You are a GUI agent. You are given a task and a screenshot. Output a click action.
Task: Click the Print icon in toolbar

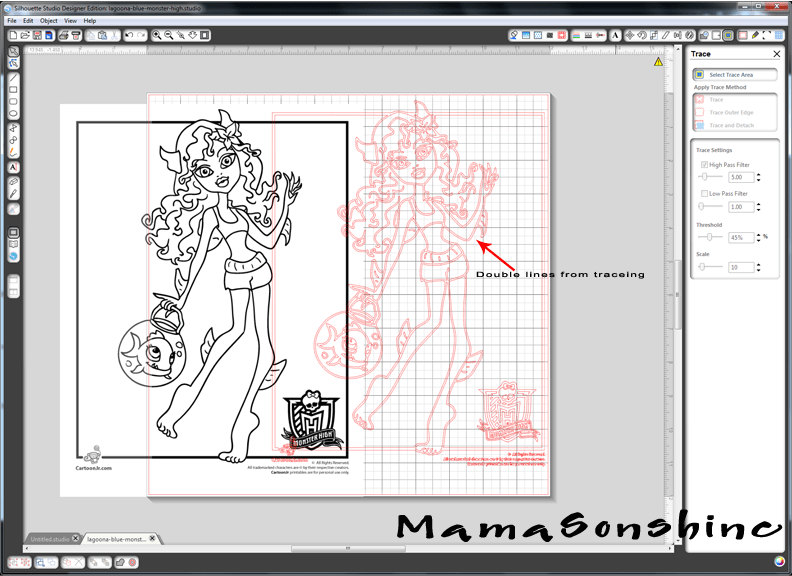[63, 34]
